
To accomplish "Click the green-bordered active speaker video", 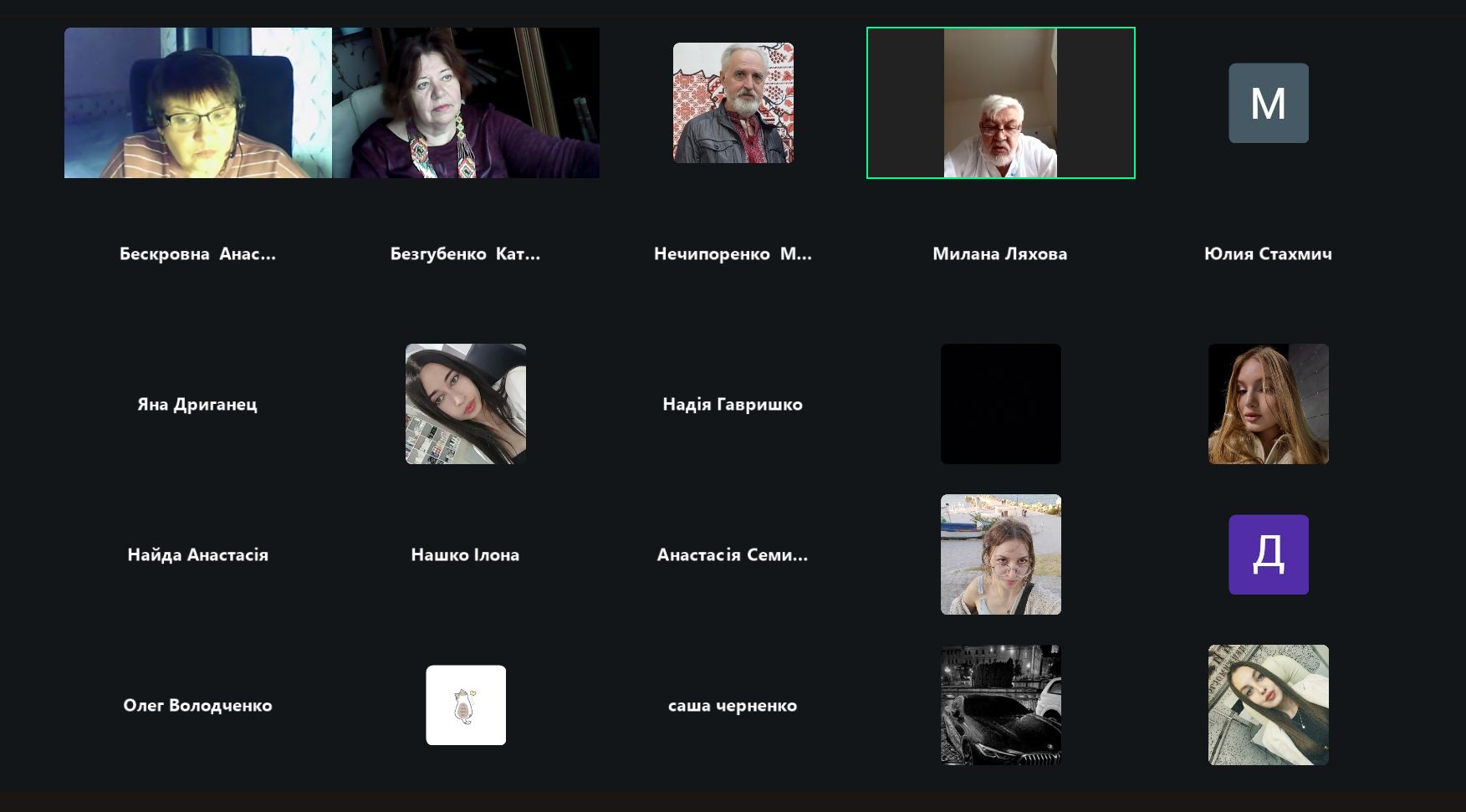I will coord(1000,103).
